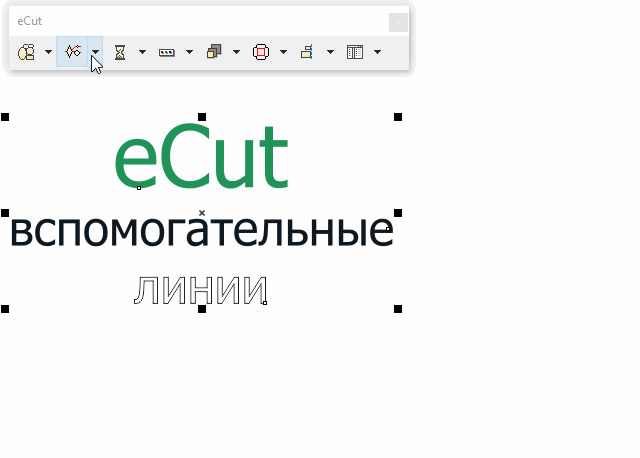This screenshot has width=640, height=458.
Task: Click the align objects icon with blue line
Action: (307, 52)
